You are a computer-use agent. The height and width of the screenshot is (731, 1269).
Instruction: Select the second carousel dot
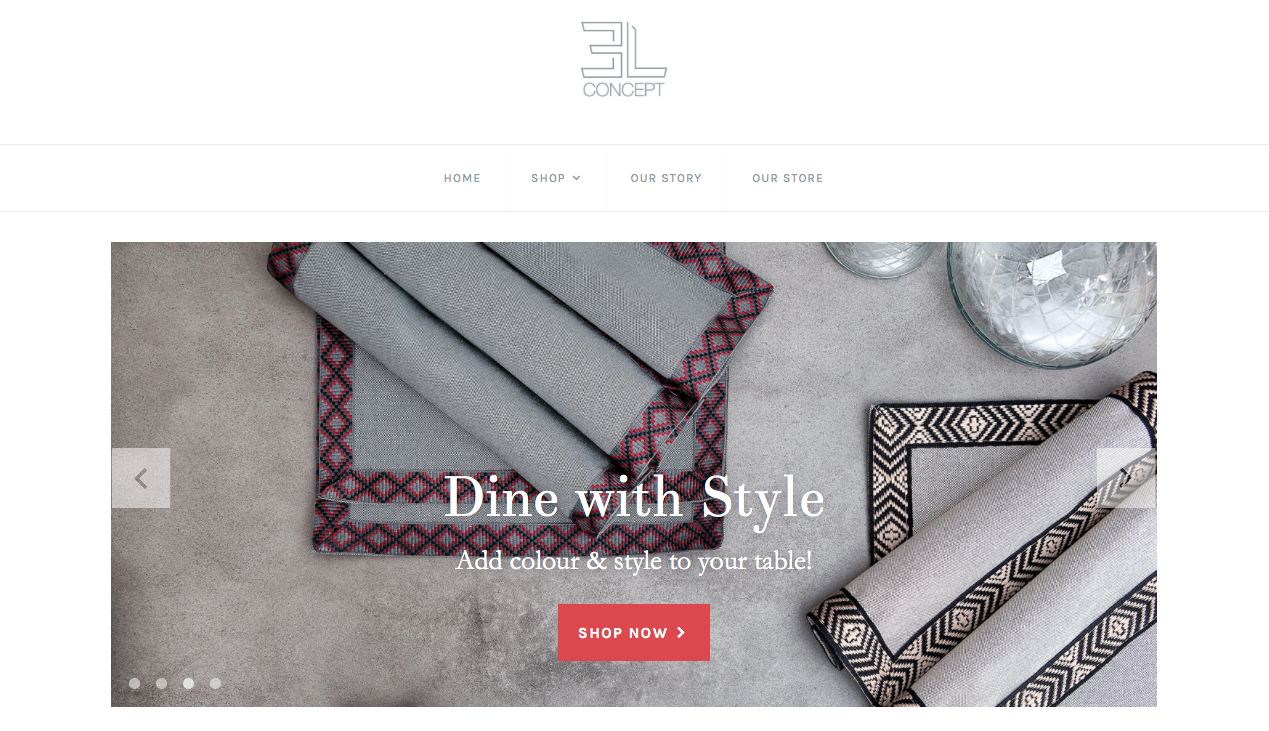point(161,684)
